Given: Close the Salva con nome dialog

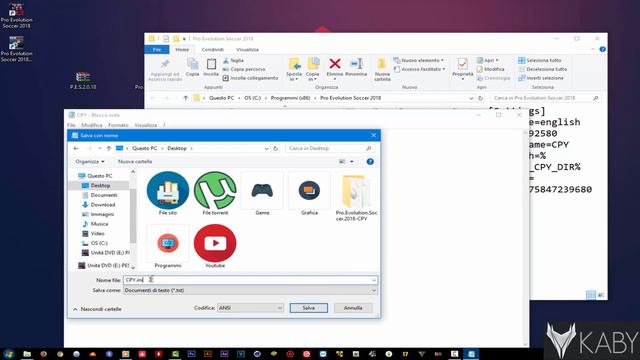Looking at the screenshot, I should tap(373, 135).
